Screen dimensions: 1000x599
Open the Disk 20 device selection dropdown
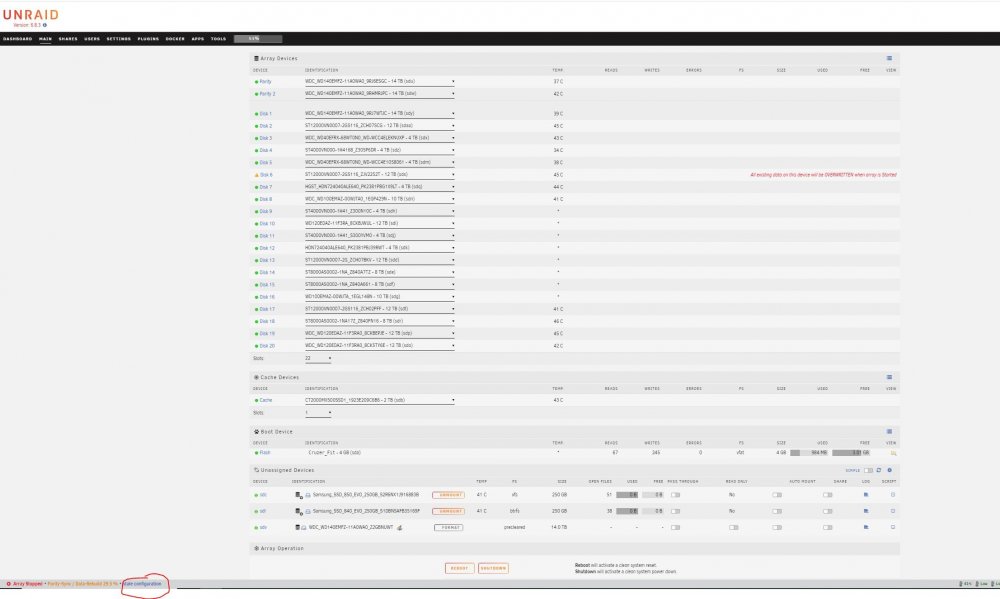point(379,346)
